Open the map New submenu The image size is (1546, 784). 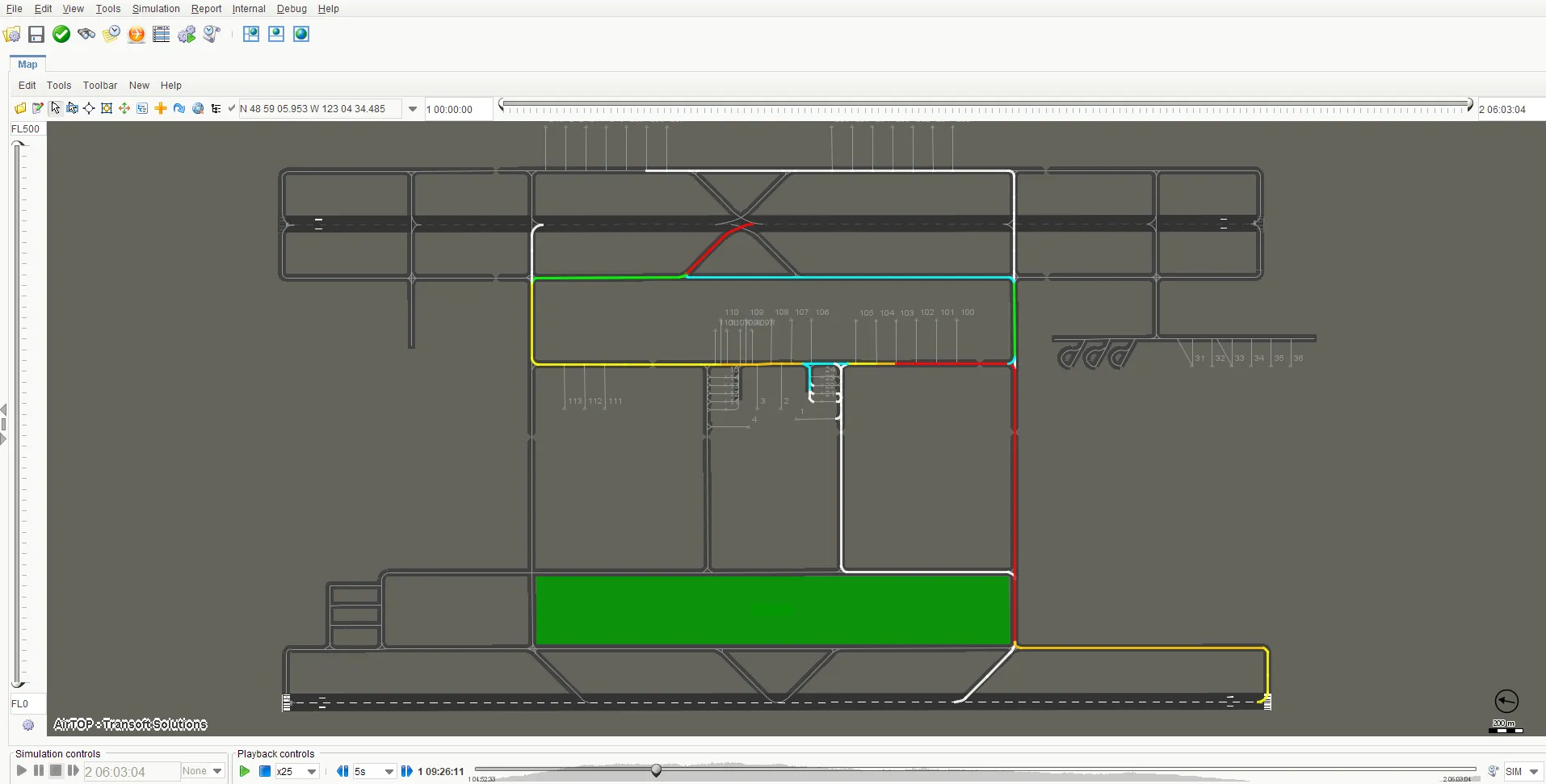tap(139, 86)
